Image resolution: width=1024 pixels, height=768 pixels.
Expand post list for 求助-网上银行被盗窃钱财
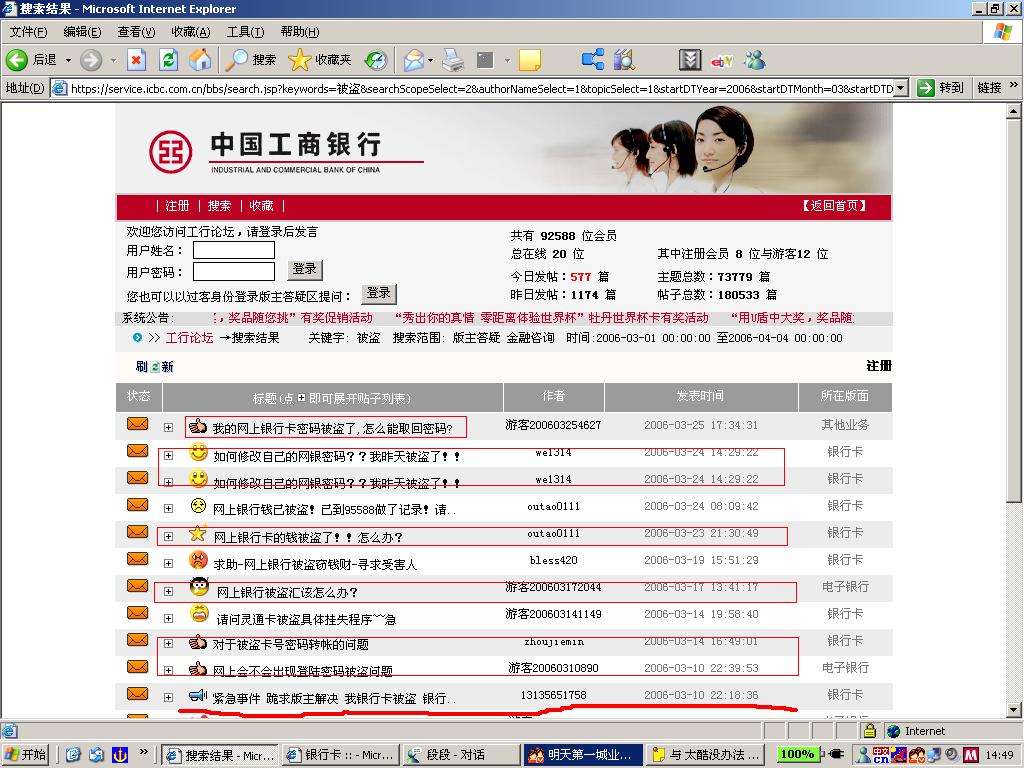click(168, 563)
